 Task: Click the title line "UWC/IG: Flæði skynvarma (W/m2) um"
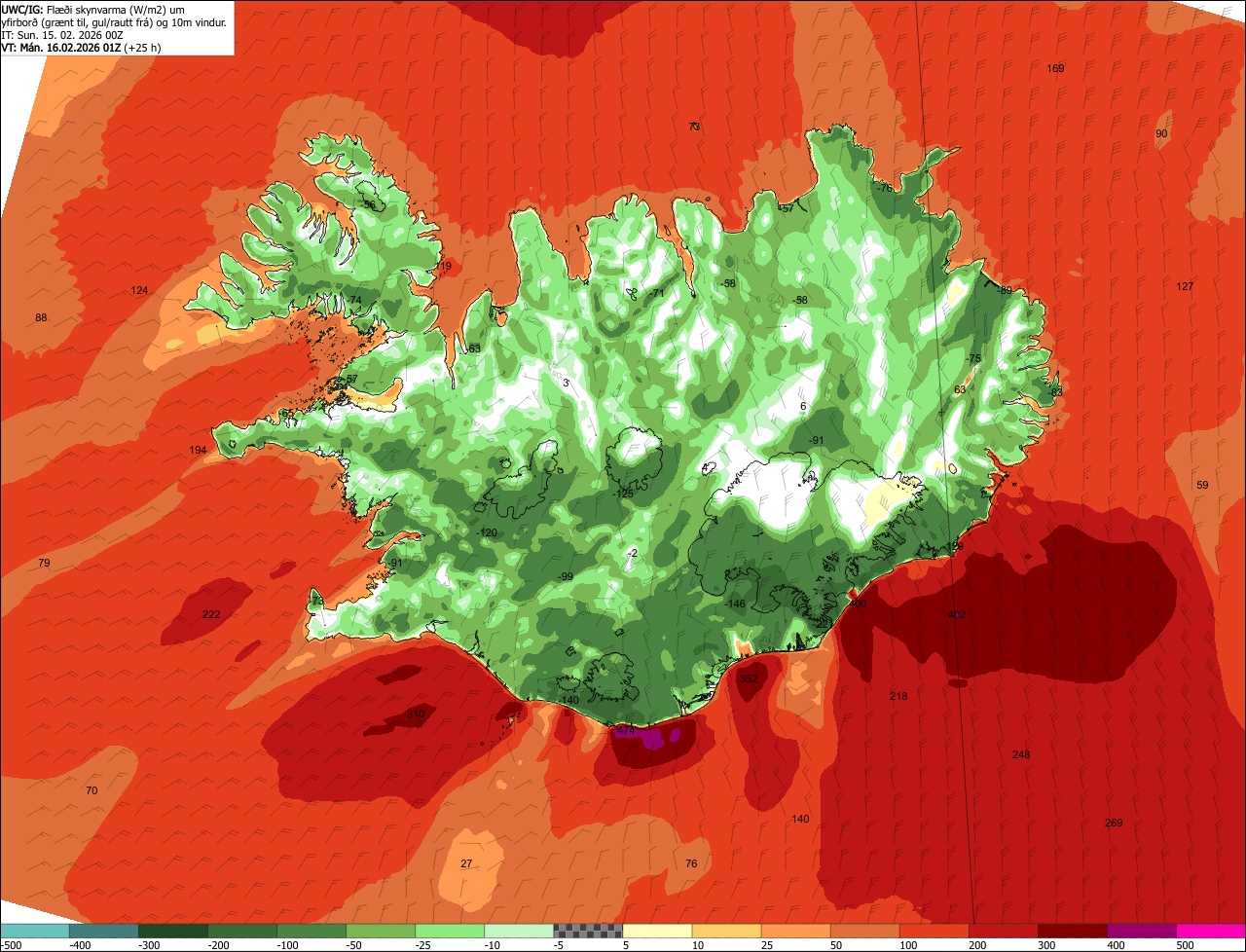click(x=93, y=9)
